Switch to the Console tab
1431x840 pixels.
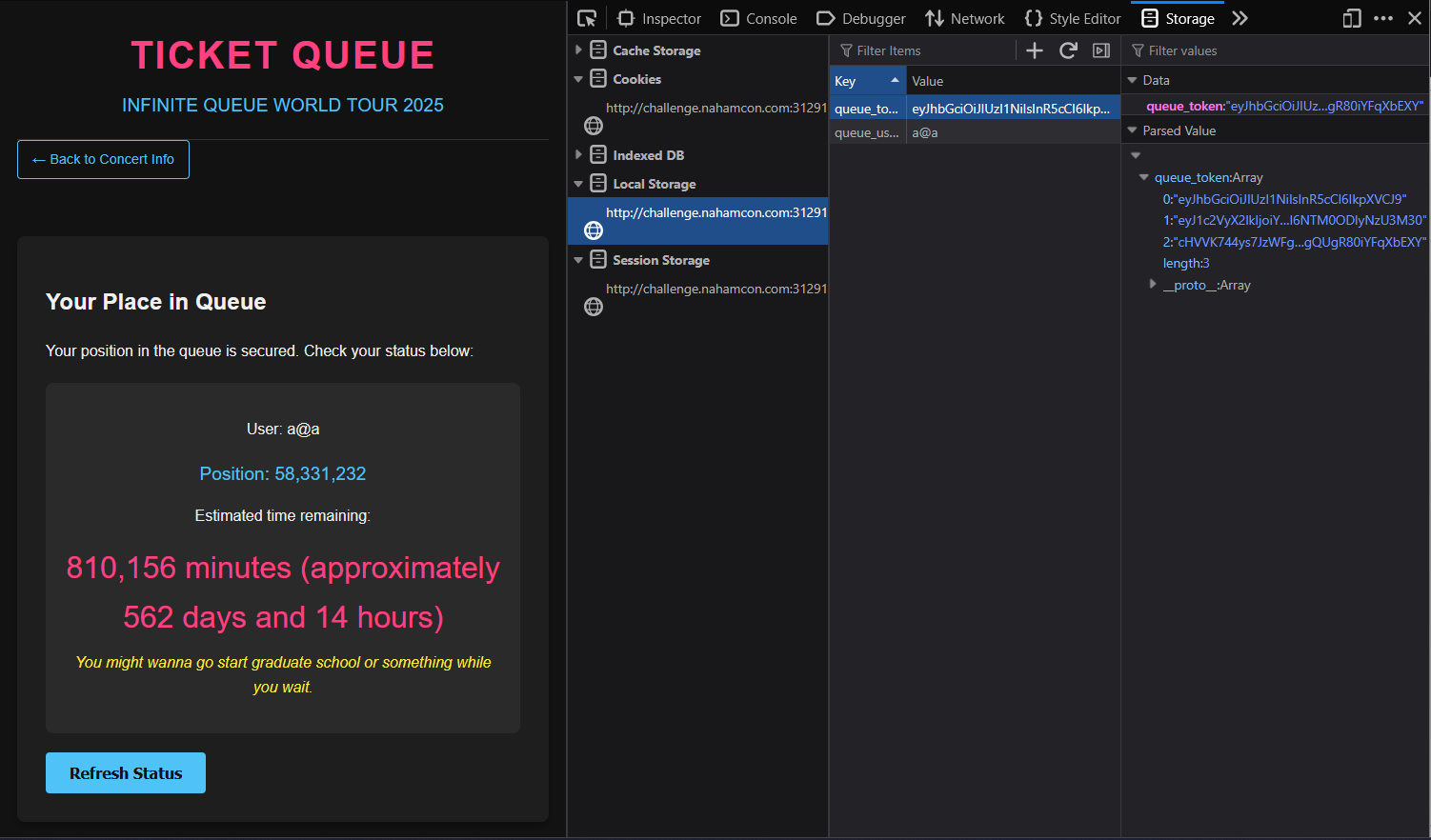tap(759, 18)
